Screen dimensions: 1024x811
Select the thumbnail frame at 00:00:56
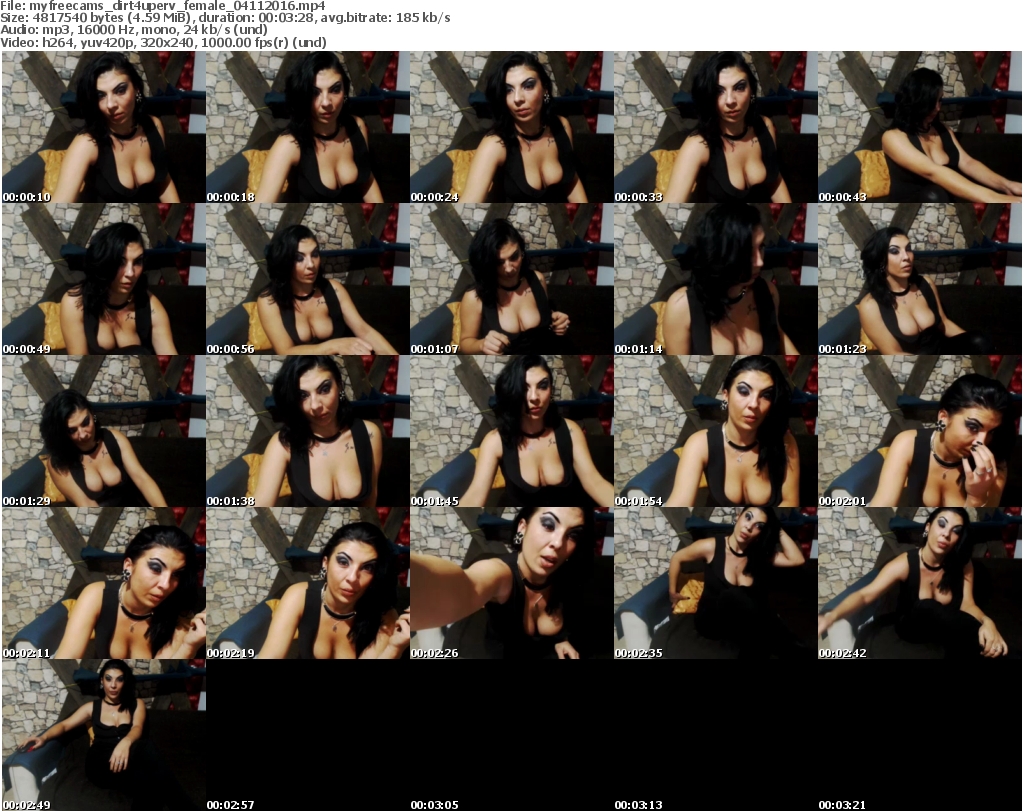coord(308,279)
